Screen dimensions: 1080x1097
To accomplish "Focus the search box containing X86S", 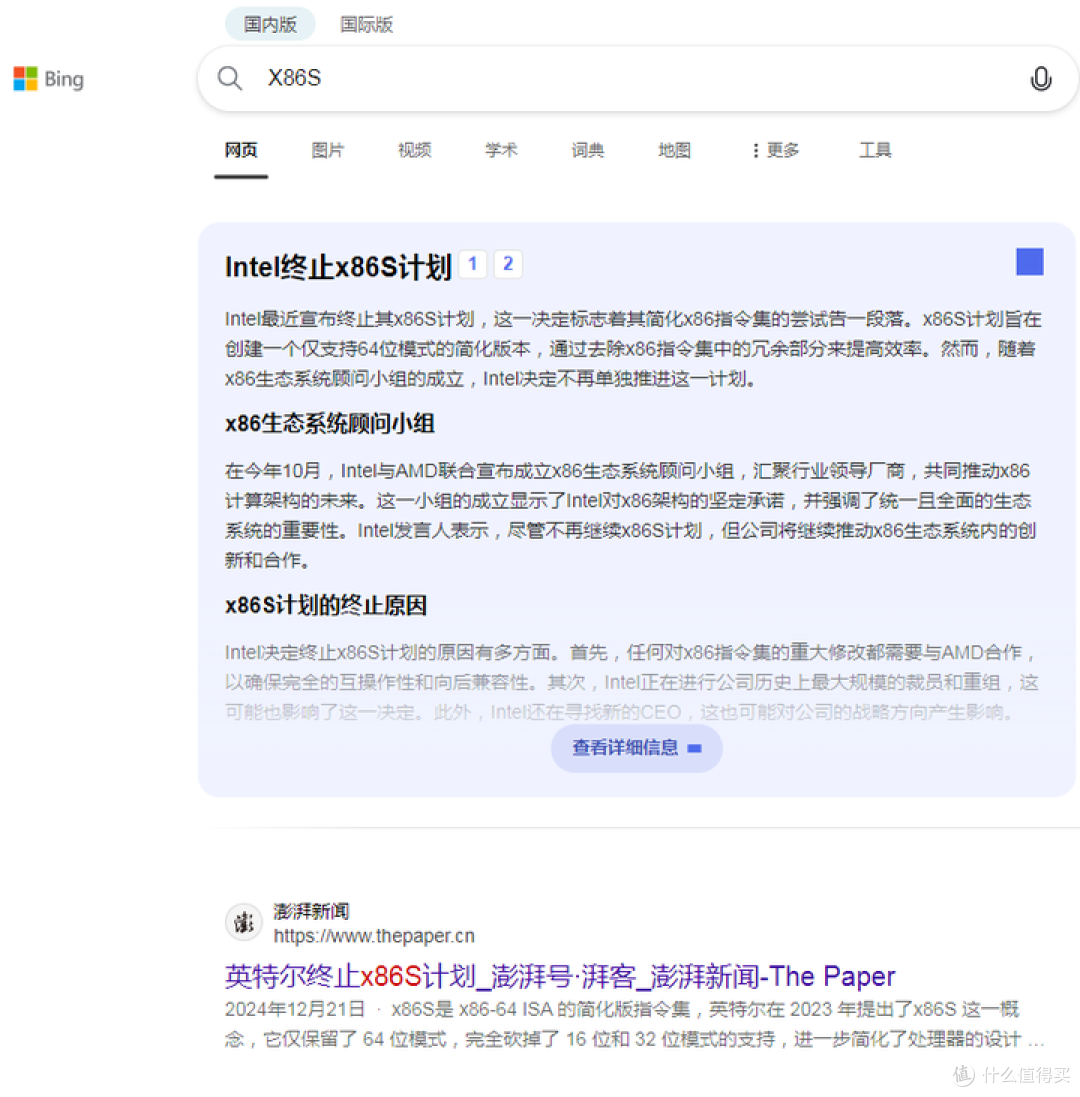I will [x=638, y=78].
